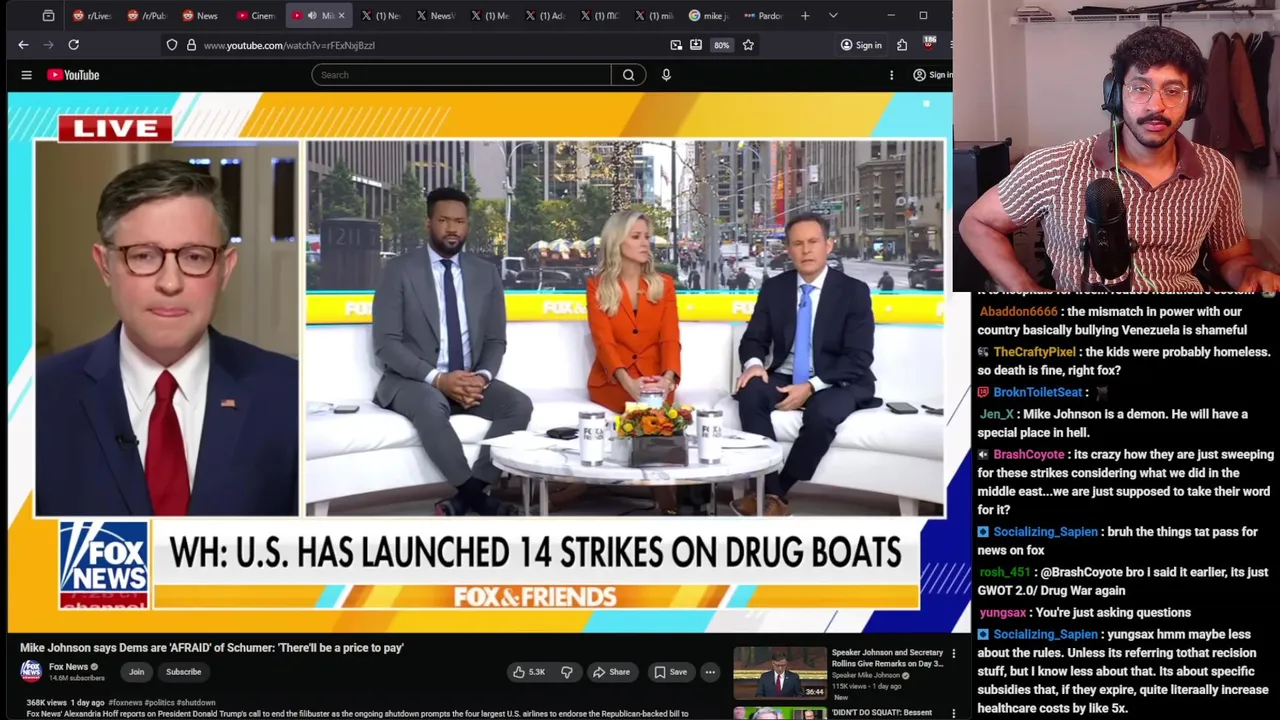Switch to the Cinema YouTube tab
1280x720 pixels.
[256, 16]
